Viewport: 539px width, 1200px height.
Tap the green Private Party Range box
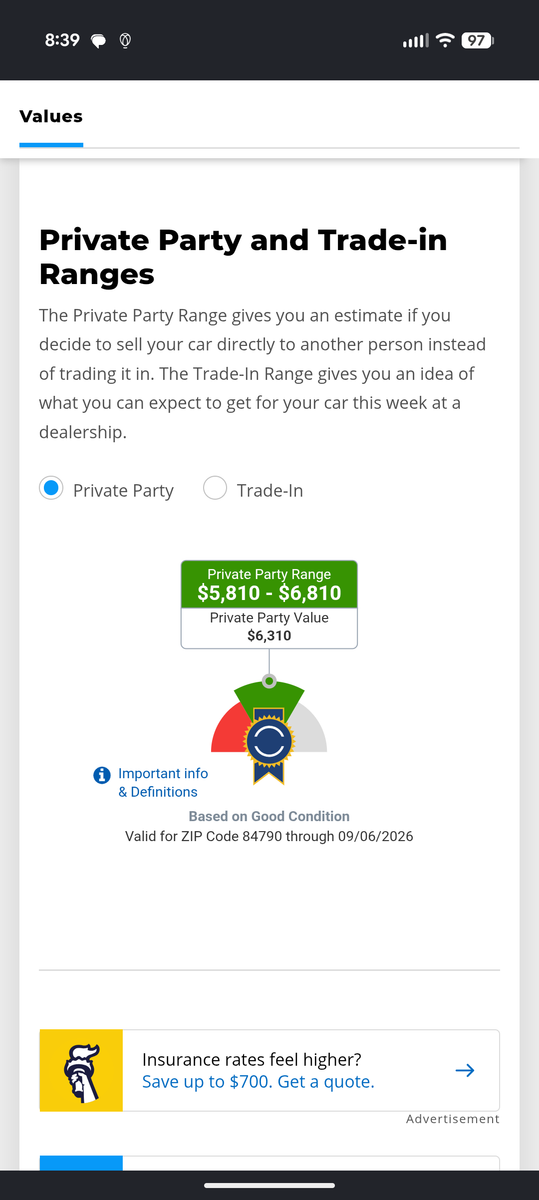[x=269, y=584]
